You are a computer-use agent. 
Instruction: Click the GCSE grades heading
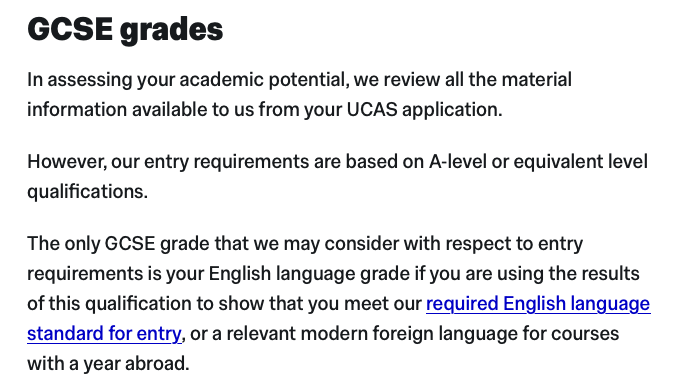[x=125, y=30]
